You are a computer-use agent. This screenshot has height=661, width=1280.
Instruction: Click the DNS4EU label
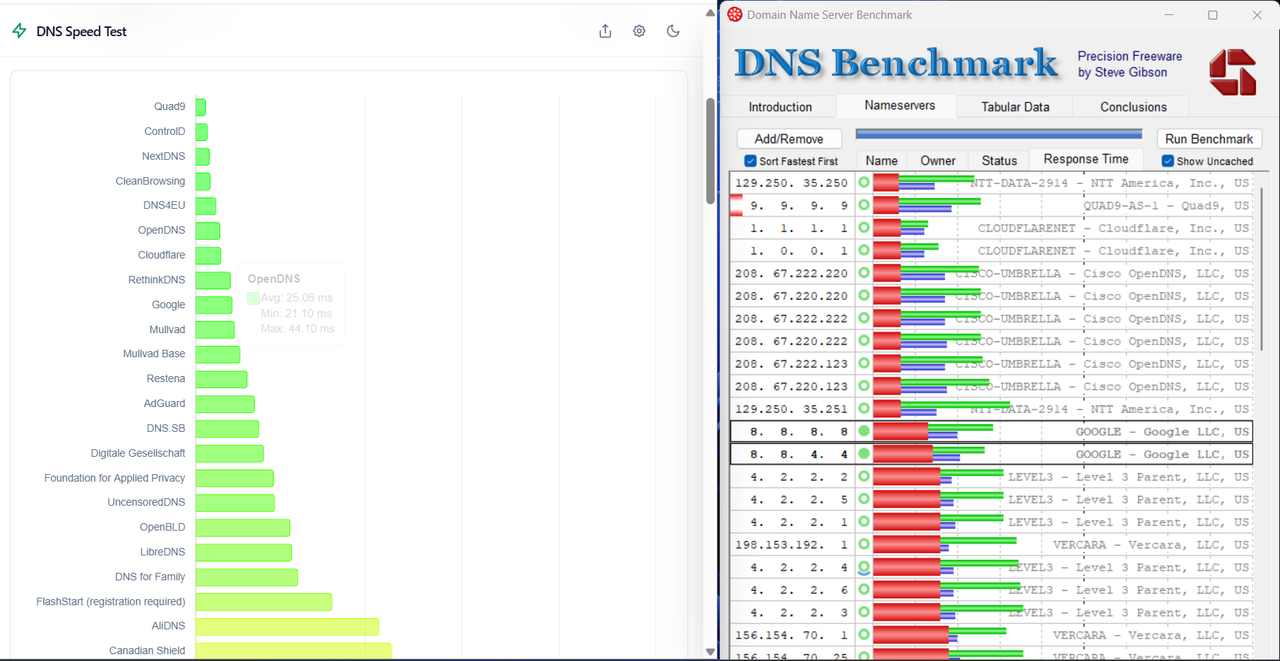coord(164,205)
